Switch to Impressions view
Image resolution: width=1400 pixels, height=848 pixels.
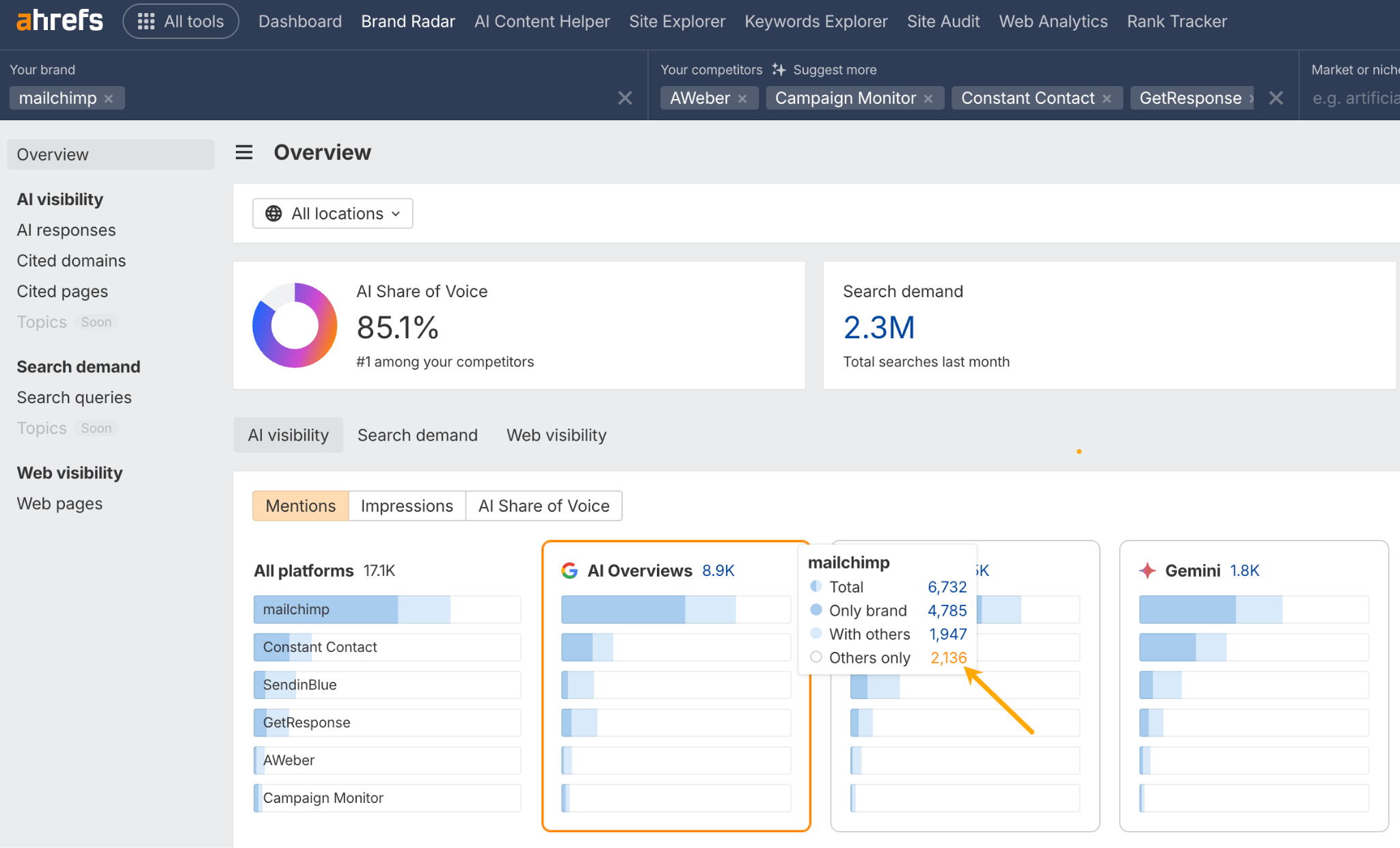click(x=407, y=506)
